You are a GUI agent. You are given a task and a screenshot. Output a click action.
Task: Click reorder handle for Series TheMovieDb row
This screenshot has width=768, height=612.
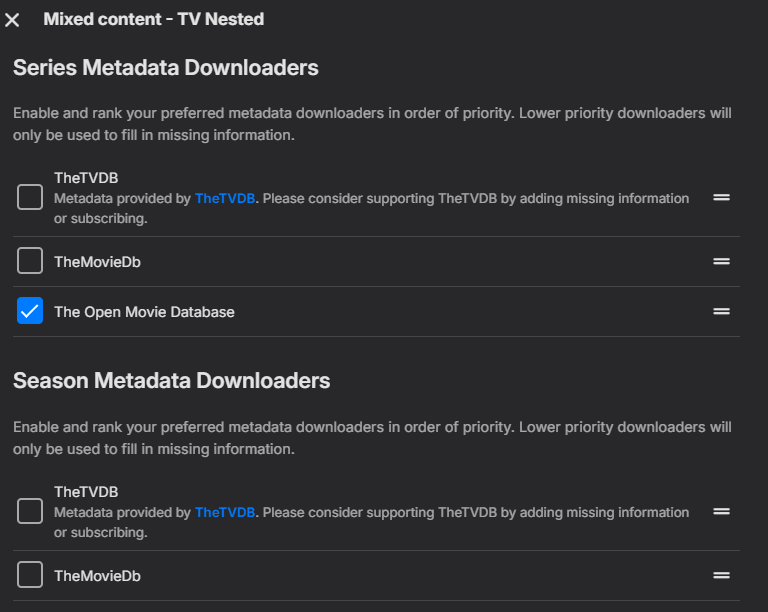pos(721,262)
